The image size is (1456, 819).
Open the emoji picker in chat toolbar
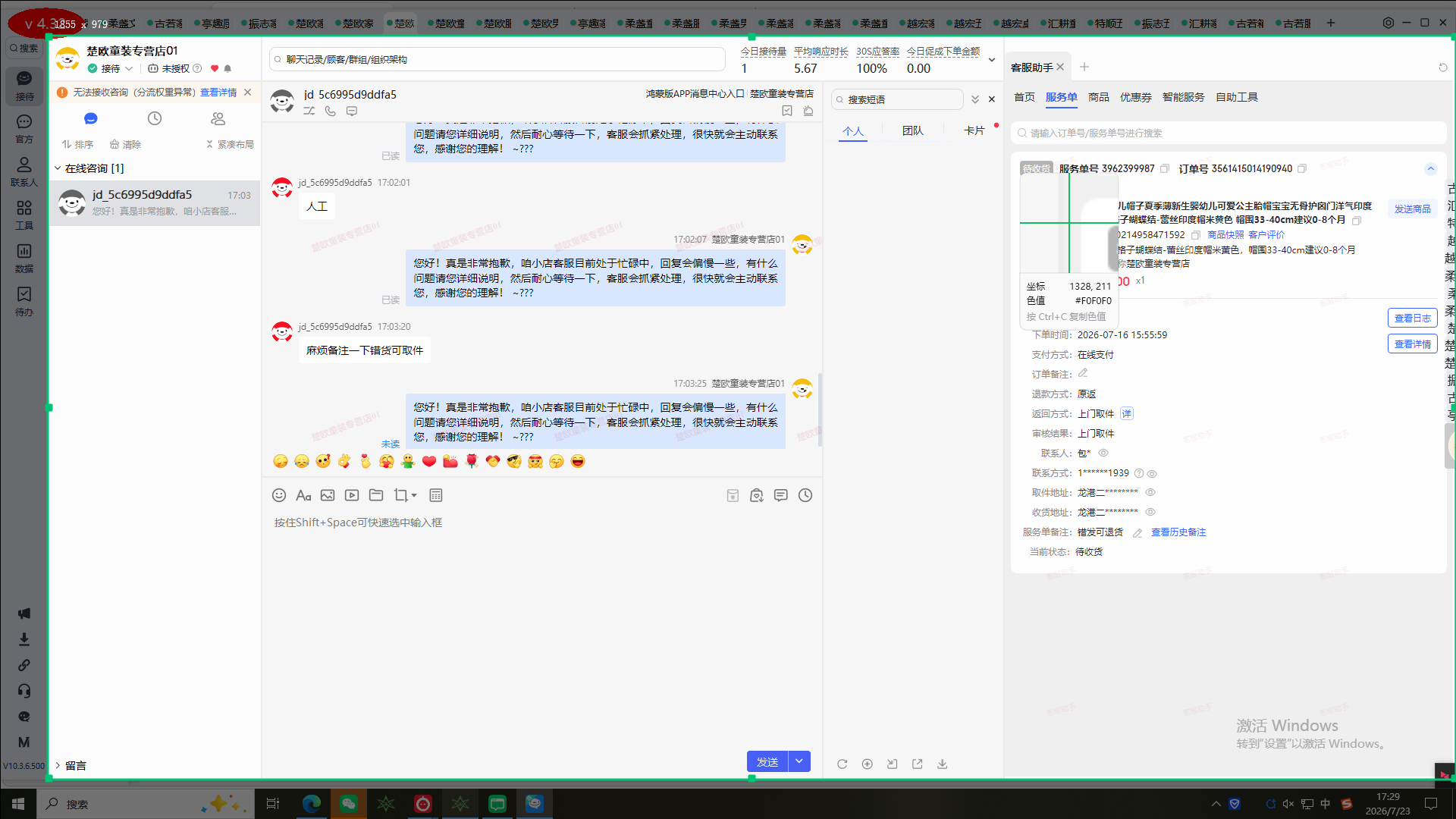click(279, 495)
